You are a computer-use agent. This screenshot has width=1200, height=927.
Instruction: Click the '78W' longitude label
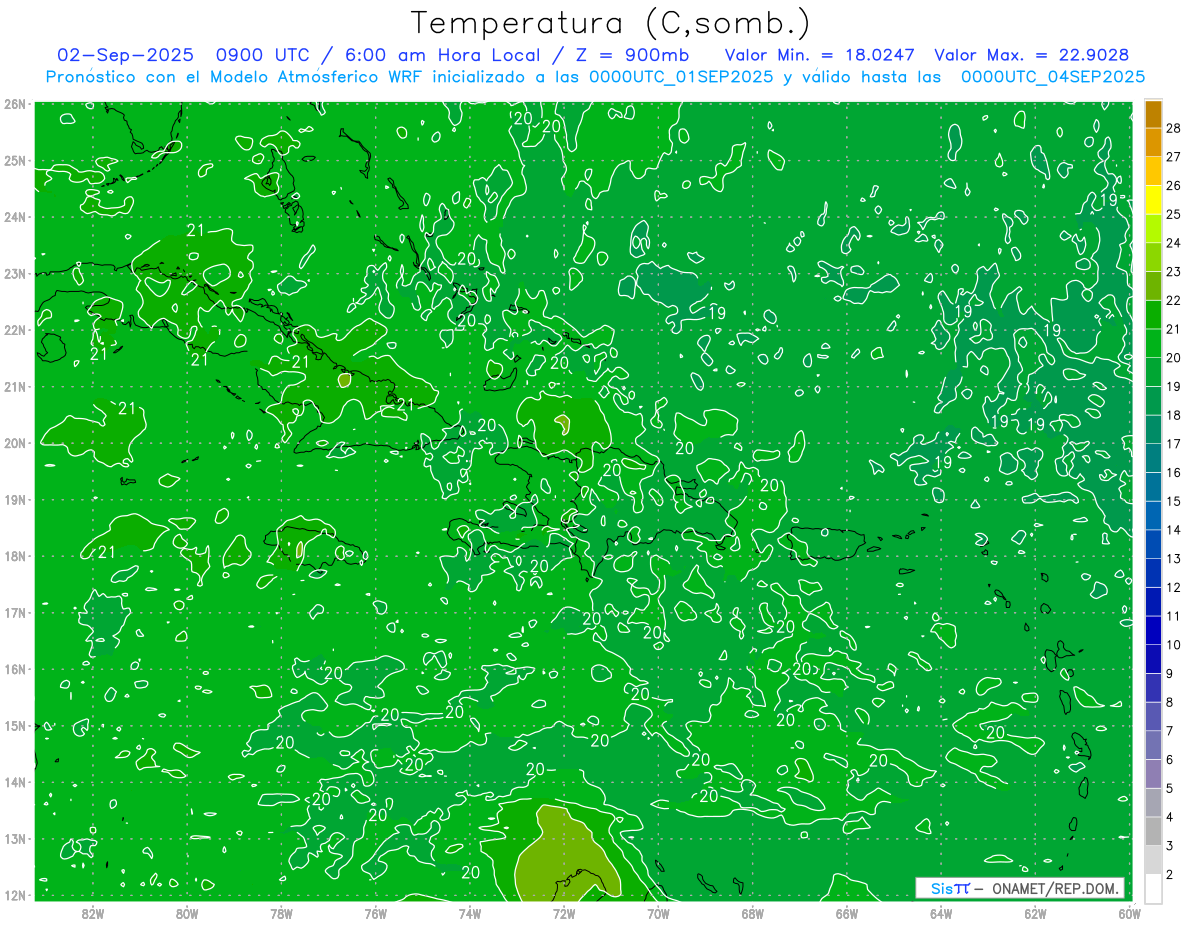[x=281, y=913]
